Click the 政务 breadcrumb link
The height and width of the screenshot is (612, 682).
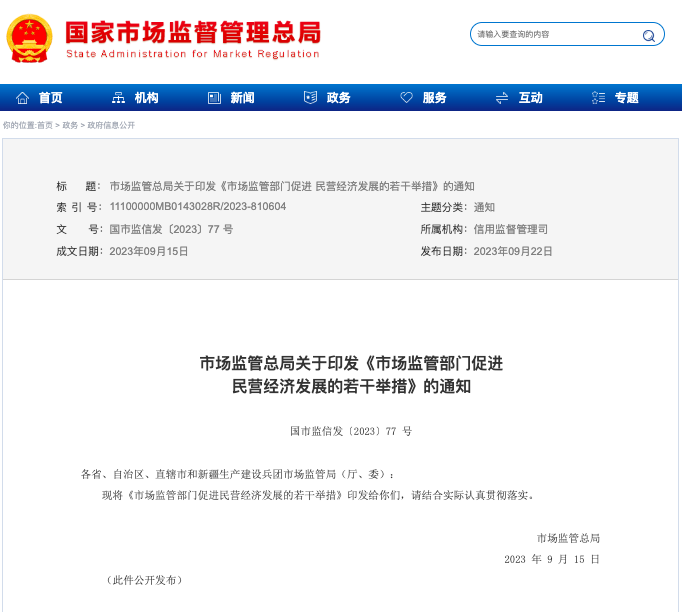70,125
